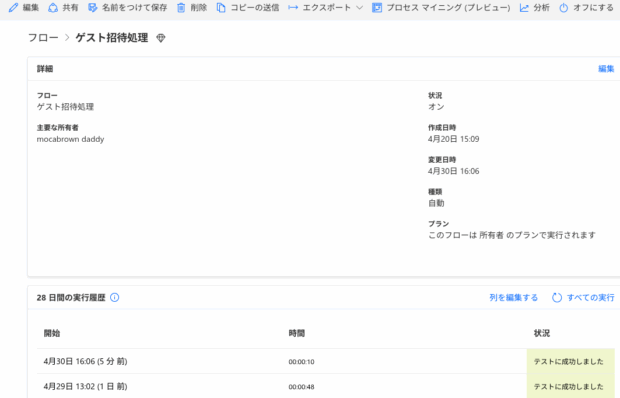Click the Save As (名前をつけて保存) icon
This screenshot has height=398, width=620.
(x=93, y=8)
